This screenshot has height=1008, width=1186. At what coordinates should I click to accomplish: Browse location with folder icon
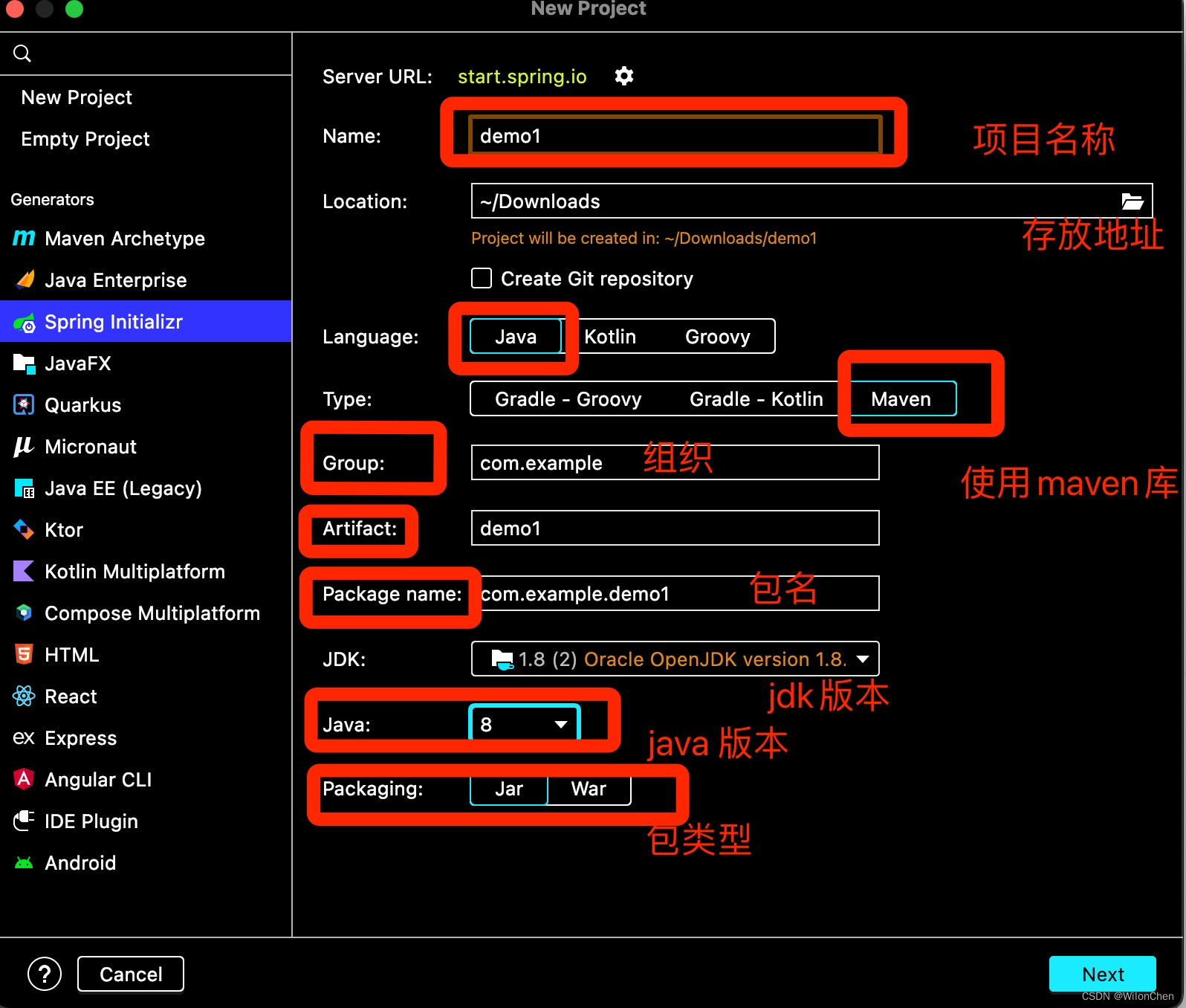pos(1132,201)
